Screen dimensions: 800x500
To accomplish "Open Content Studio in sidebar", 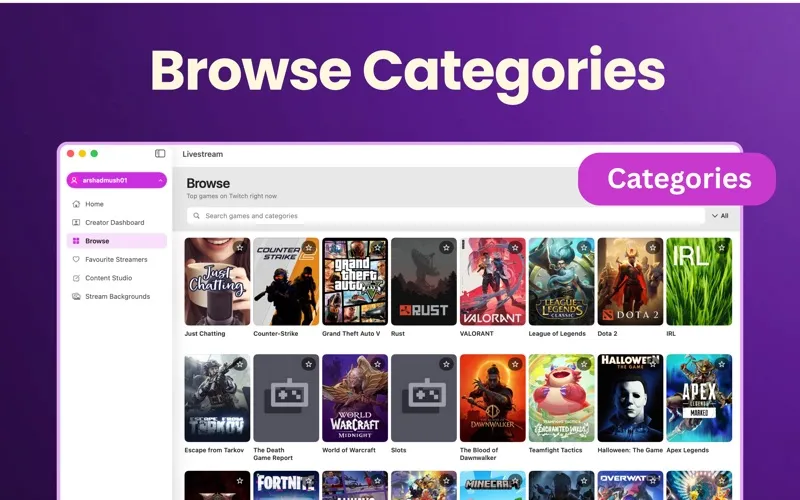I will 116,278.
